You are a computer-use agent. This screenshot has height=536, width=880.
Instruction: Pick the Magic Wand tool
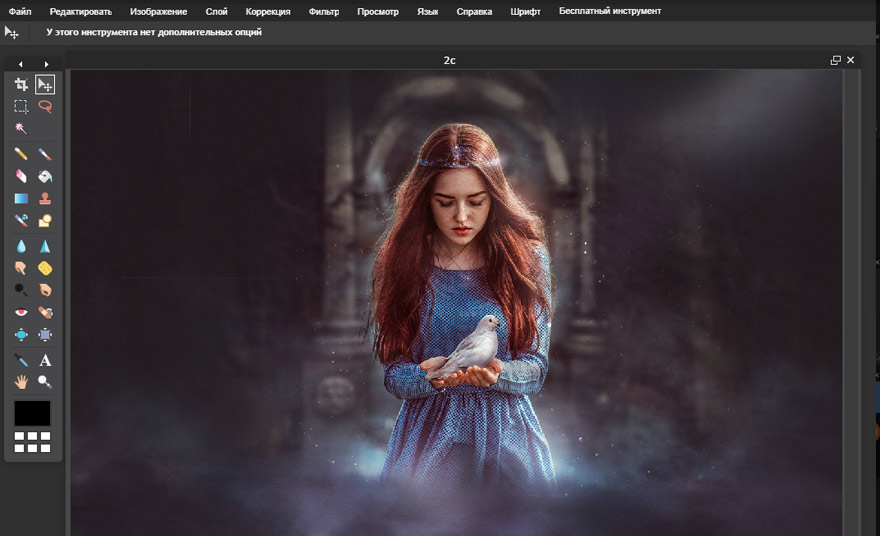click(21, 129)
